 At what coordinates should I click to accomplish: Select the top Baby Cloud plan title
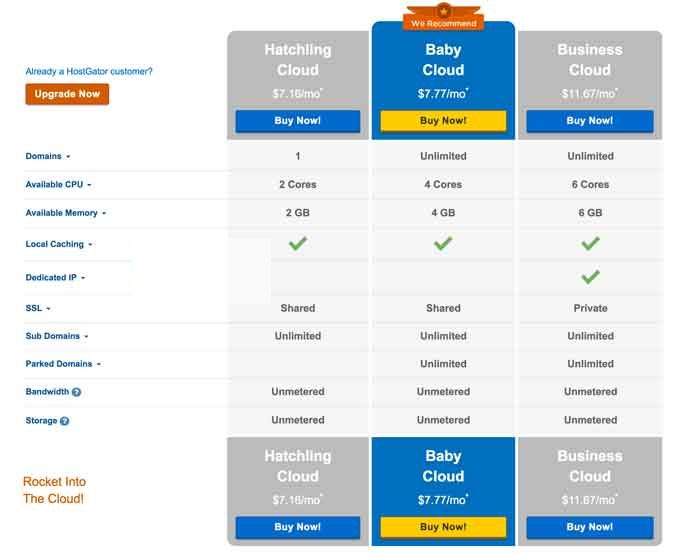click(x=443, y=60)
